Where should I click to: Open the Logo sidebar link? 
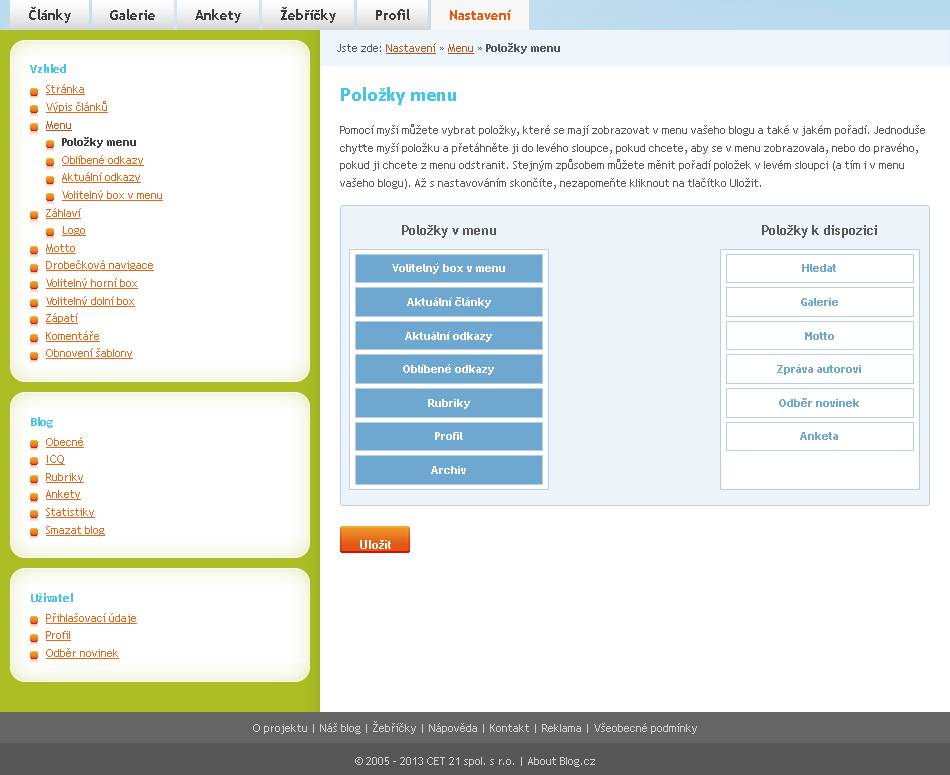(x=73, y=230)
